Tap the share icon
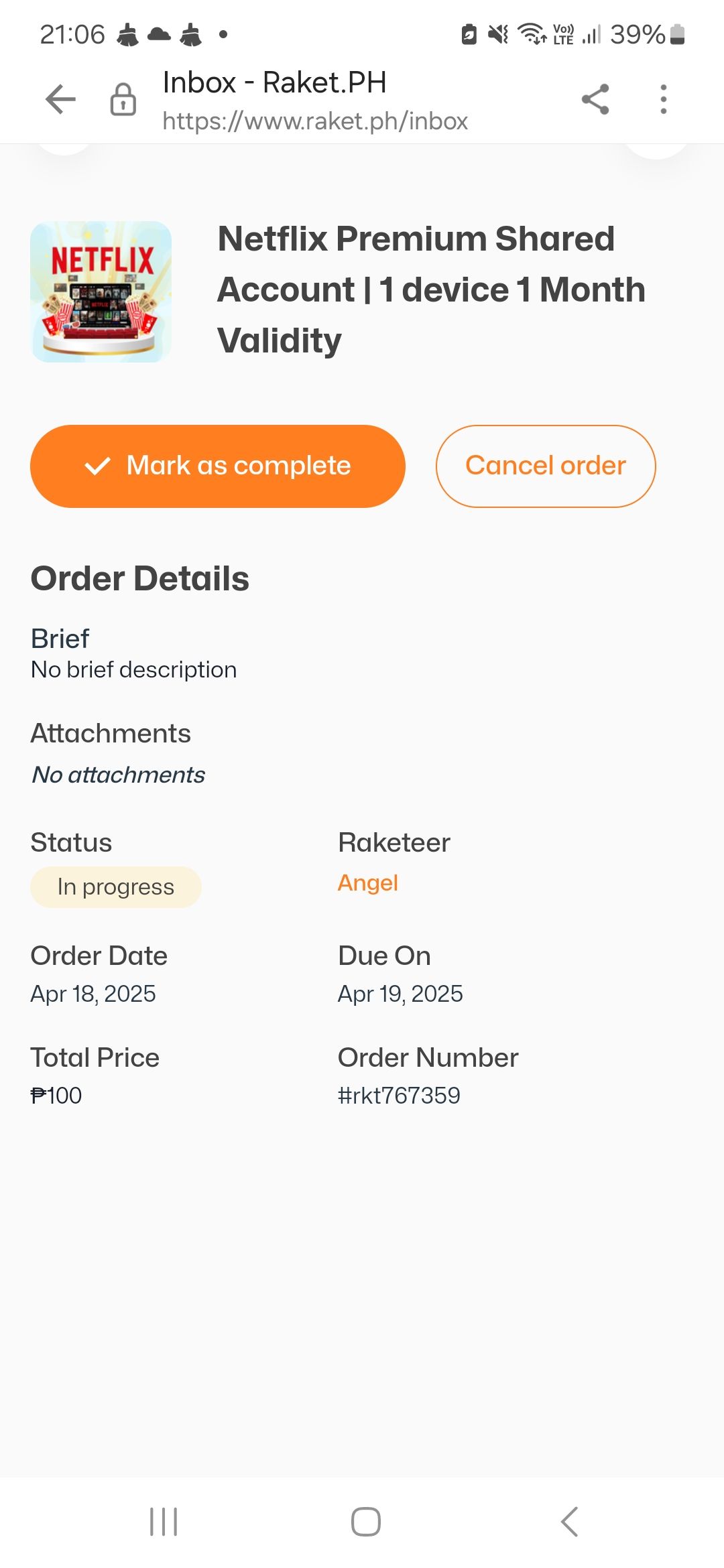Viewport: 724px width, 1568px height. tap(595, 100)
